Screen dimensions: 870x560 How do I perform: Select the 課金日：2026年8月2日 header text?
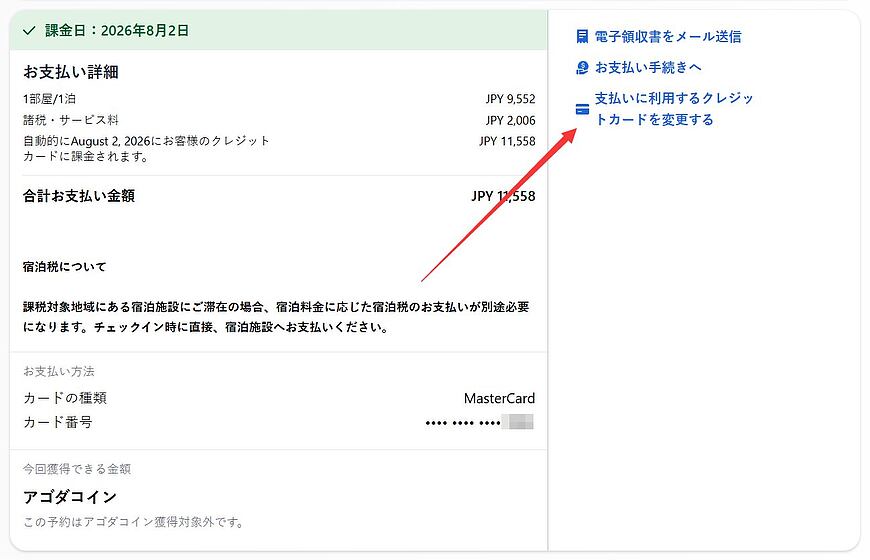(x=117, y=31)
